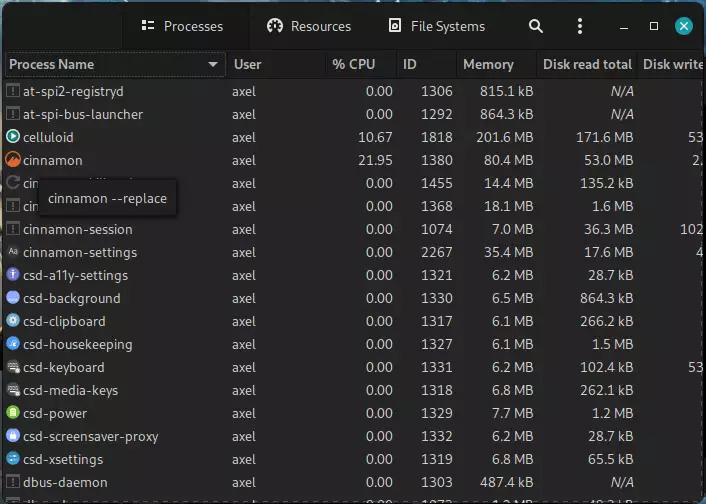
Task: Click the csd-clipboard process icon
Action: [13, 320]
